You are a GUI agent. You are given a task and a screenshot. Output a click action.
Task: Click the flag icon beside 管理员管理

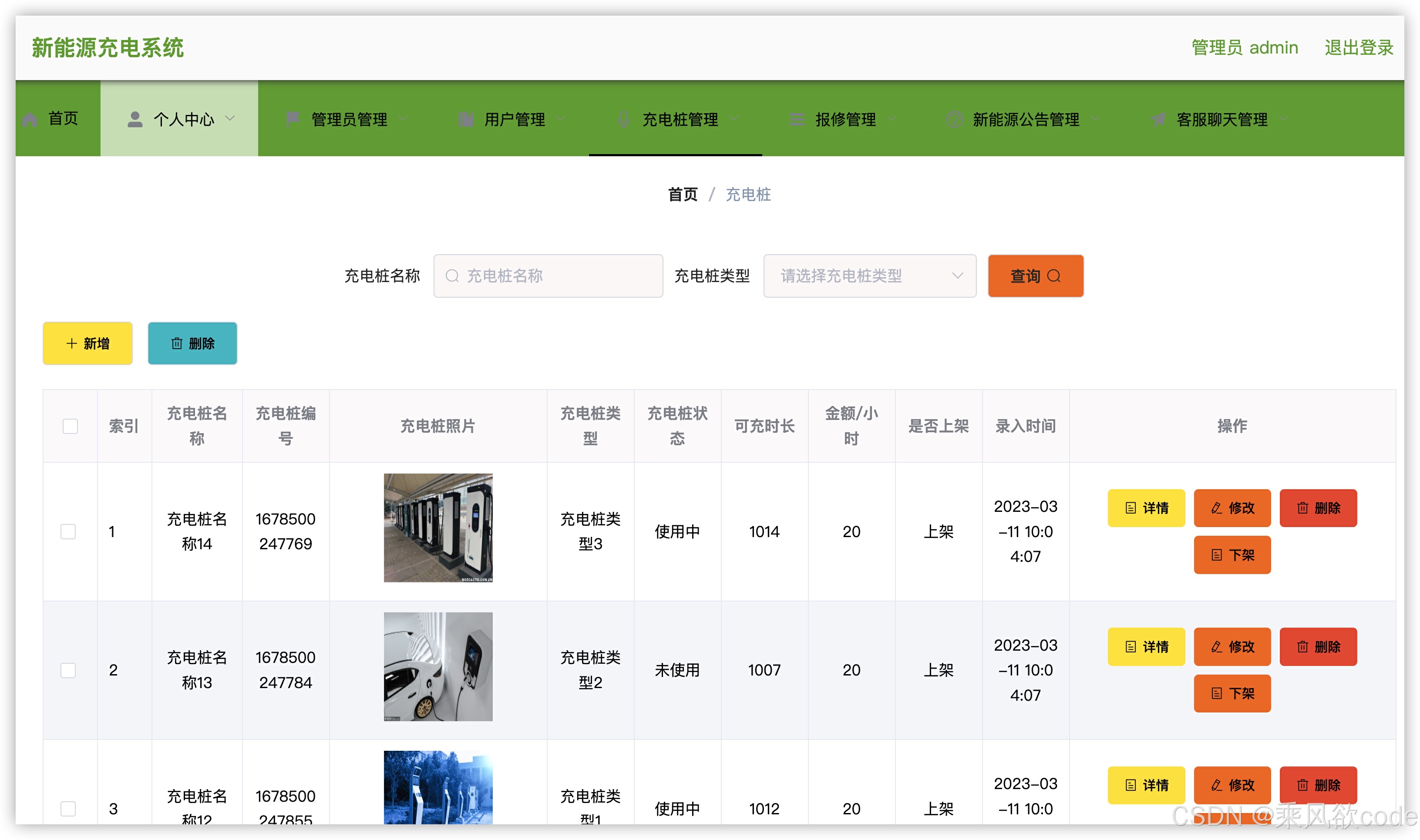[x=292, y=119]
